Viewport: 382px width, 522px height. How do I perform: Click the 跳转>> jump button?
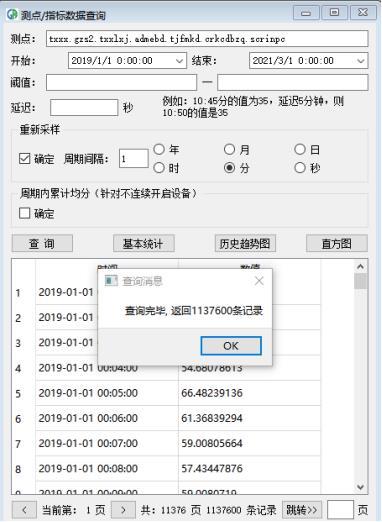[302, 510]
